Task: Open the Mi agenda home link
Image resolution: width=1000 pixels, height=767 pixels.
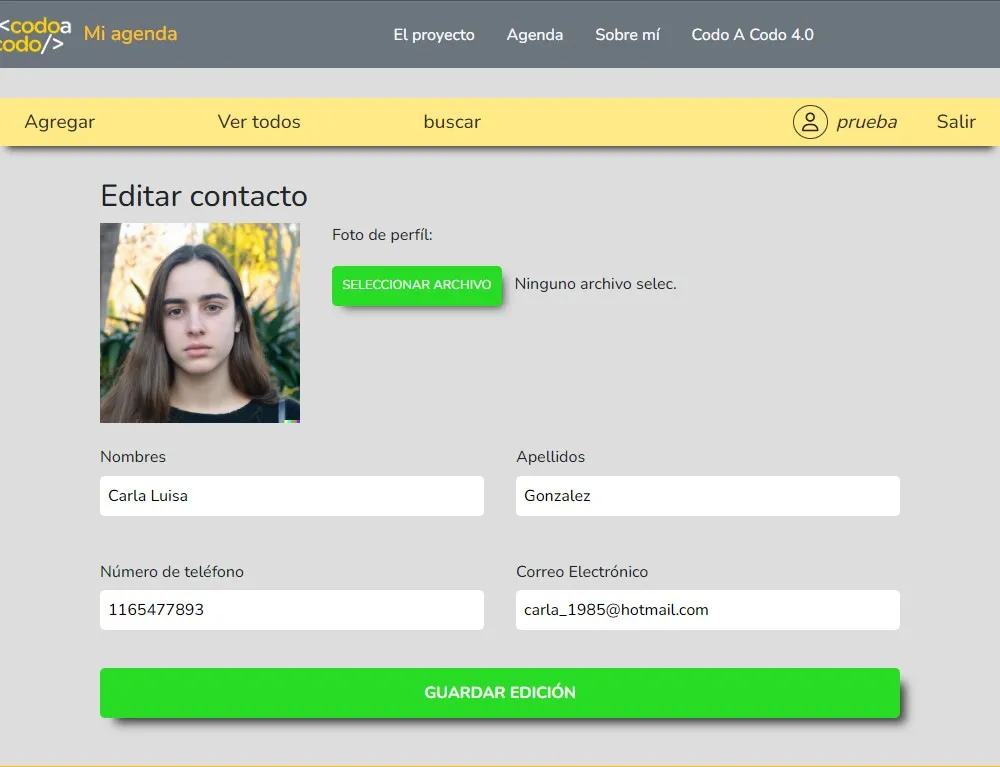Action: (x=130, y=34)
